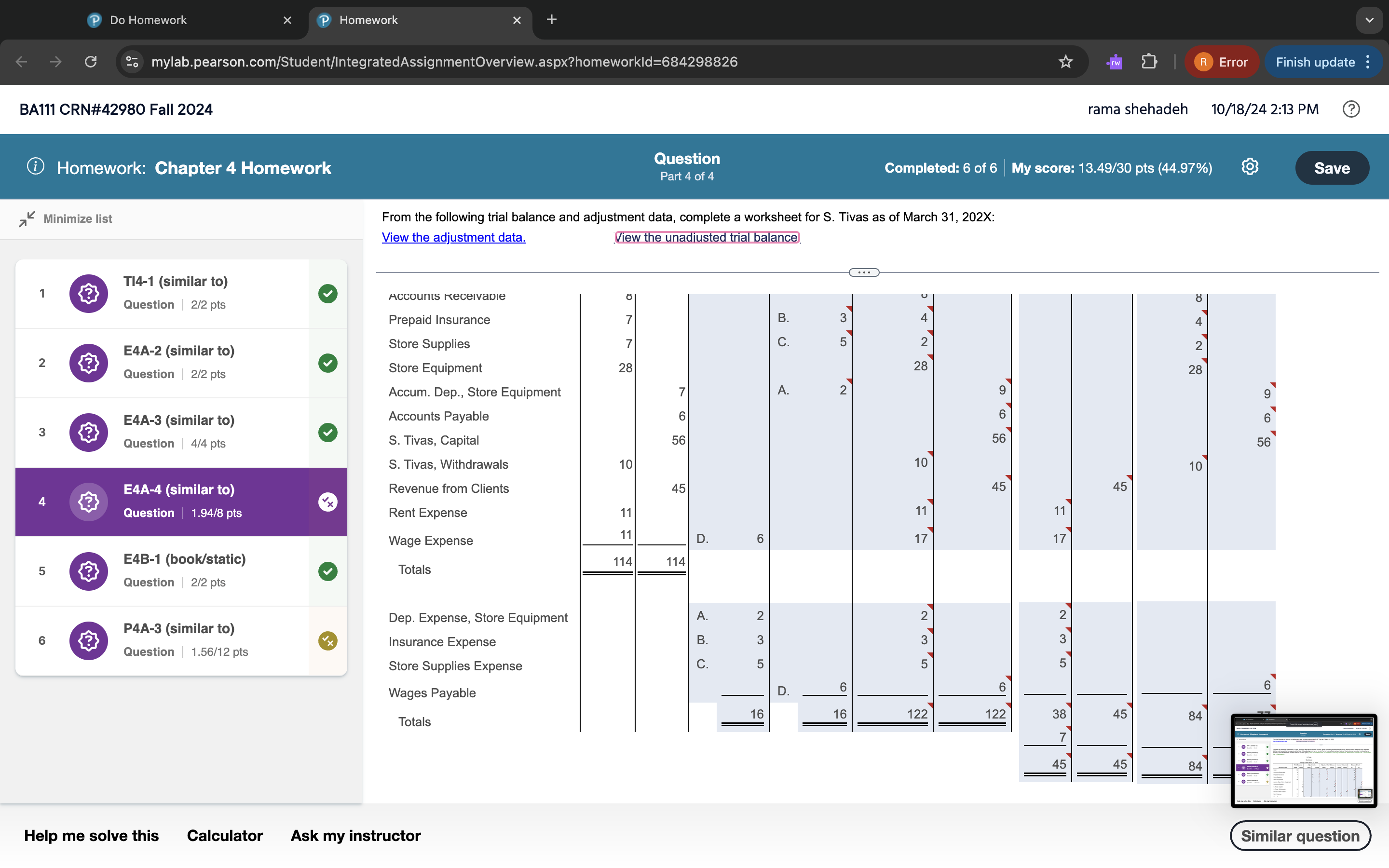The width and height of the screenshot is (1389, 868).
Task: Open the screenshot thumbnail preview
Action: 1303,760
